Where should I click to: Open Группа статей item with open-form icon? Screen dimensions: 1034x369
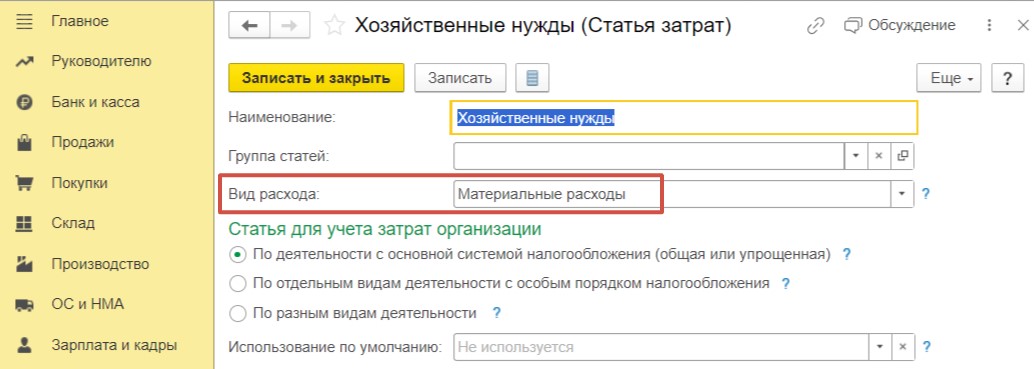pyautogui.click(x=902, y=156)
